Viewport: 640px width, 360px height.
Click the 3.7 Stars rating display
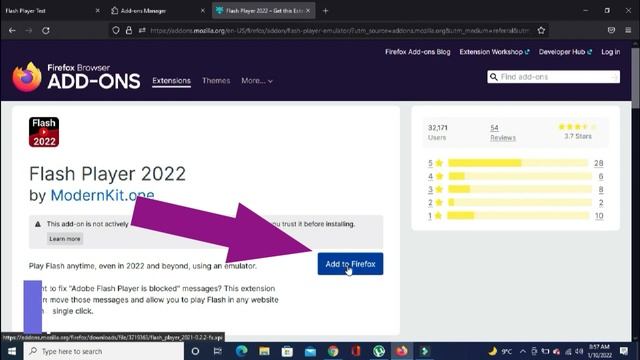[578, 131]
